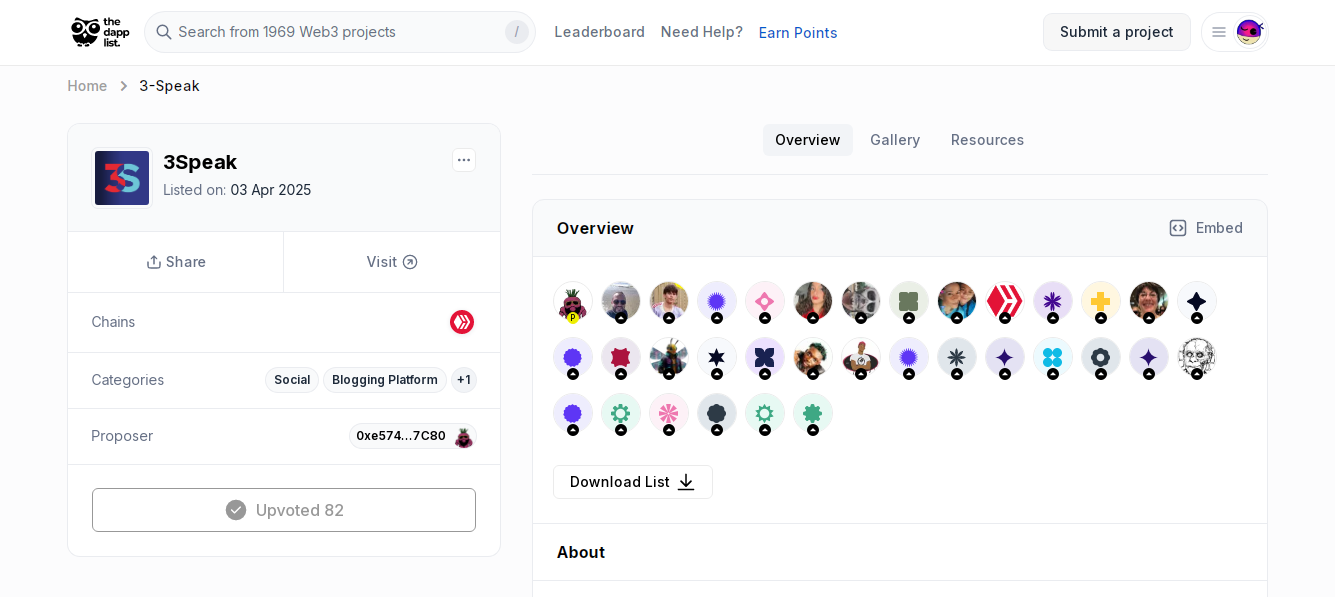
Task: Click the dark gray flower ring avatar
Action: click(x=1101, y=357)
